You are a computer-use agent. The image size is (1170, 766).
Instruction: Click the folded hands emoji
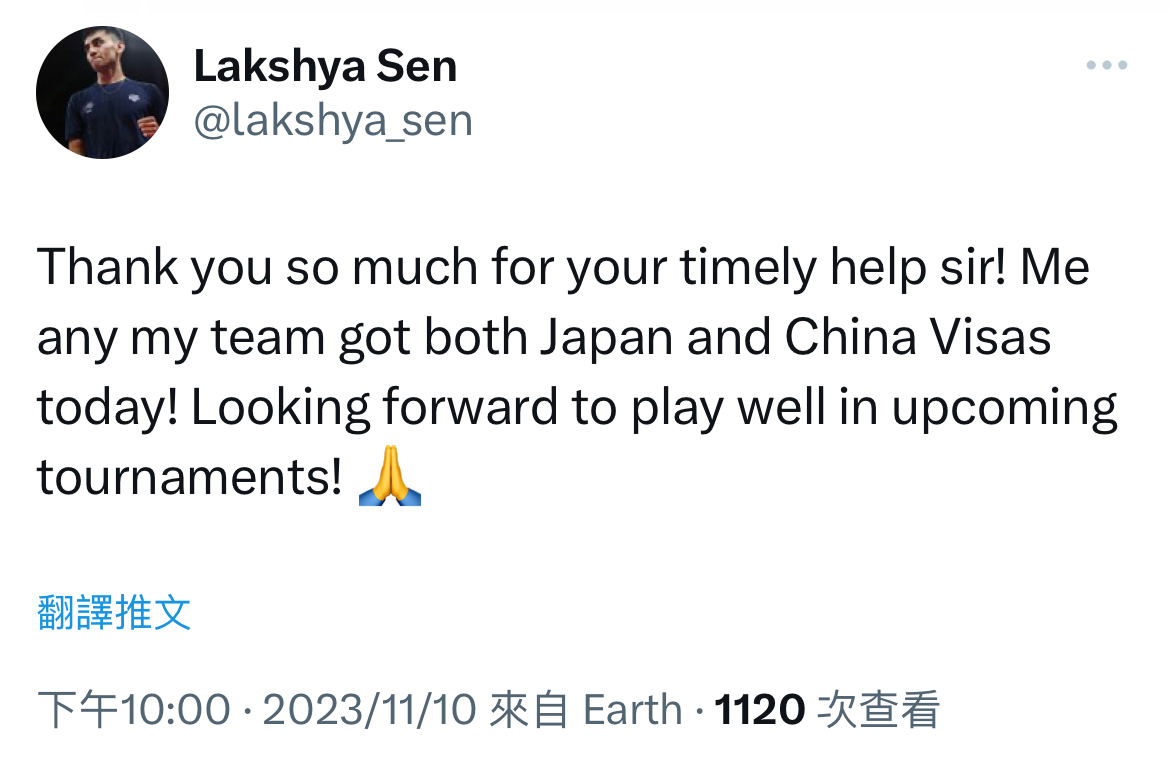390,476
